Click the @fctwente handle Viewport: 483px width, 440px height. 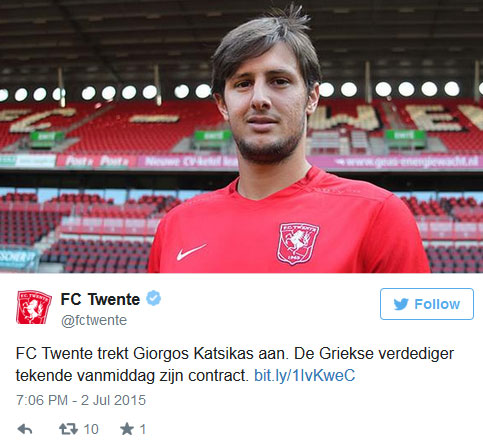tap(94, 320)
